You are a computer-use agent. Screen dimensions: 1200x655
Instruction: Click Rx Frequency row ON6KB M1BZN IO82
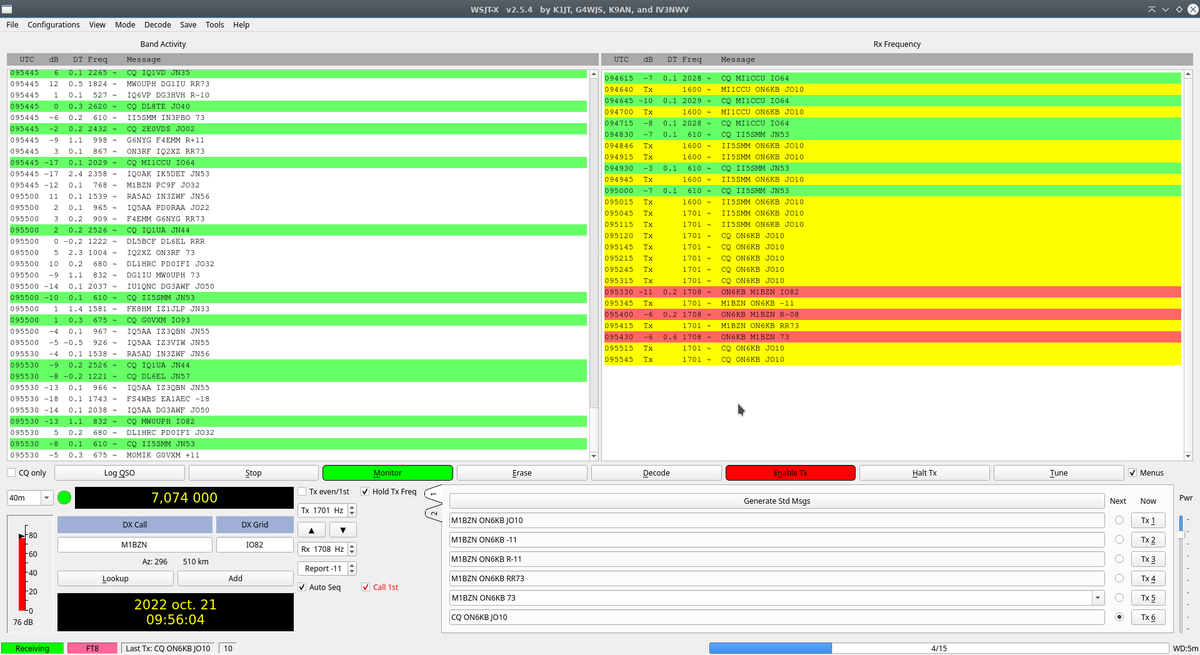pyautogui.click(x=893, y=292)
